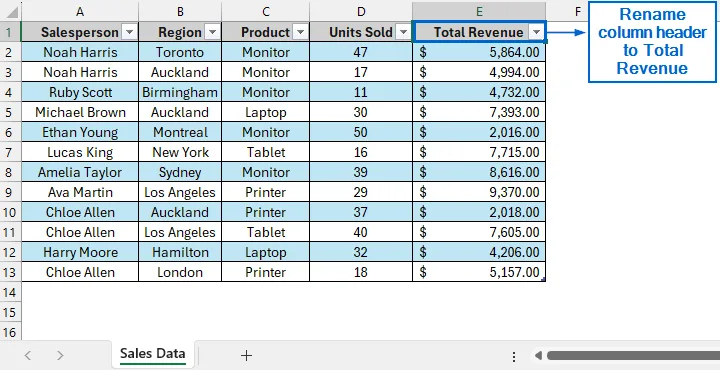720x370 pixels.
Task: Select column A header
Action: (80, 11)
